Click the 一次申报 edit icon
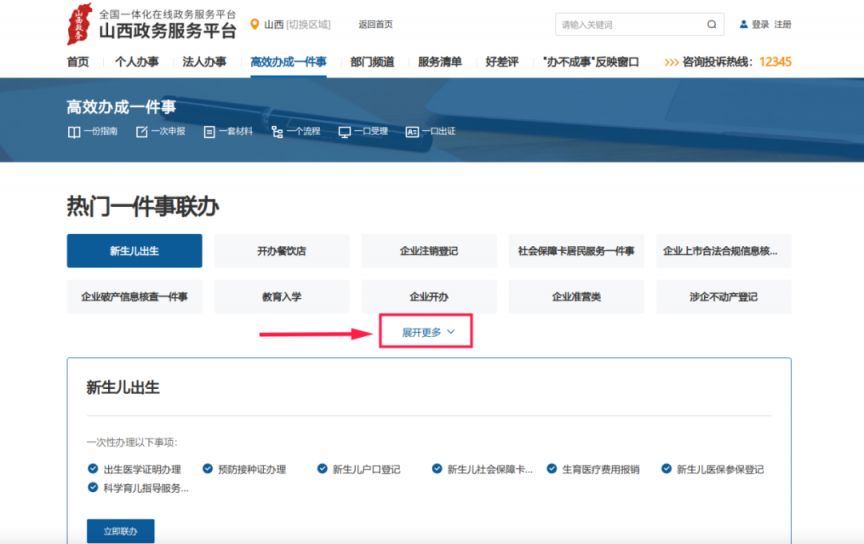This screenshot has width=864, height=544. (x=141, y=132)
